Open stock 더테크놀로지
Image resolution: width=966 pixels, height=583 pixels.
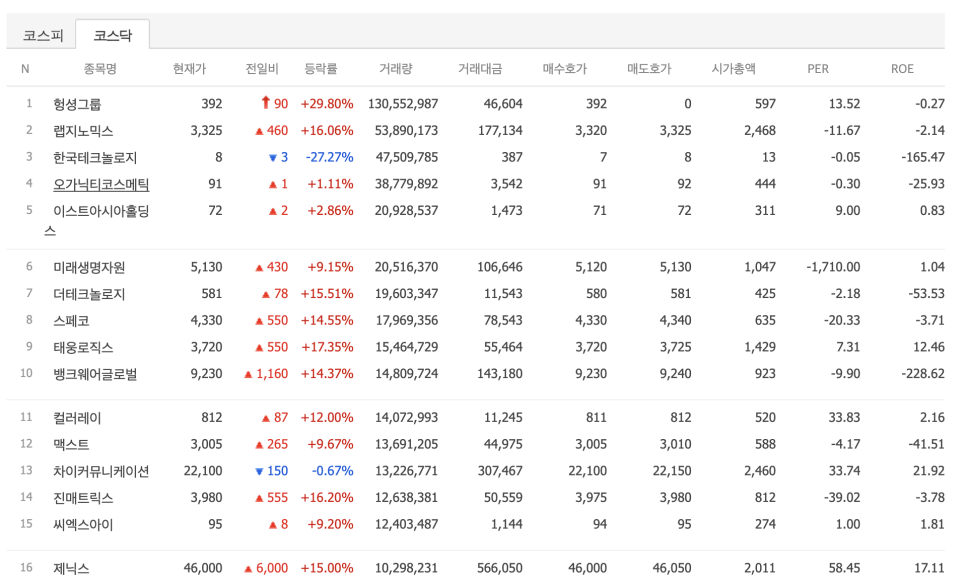coord(89,294)
